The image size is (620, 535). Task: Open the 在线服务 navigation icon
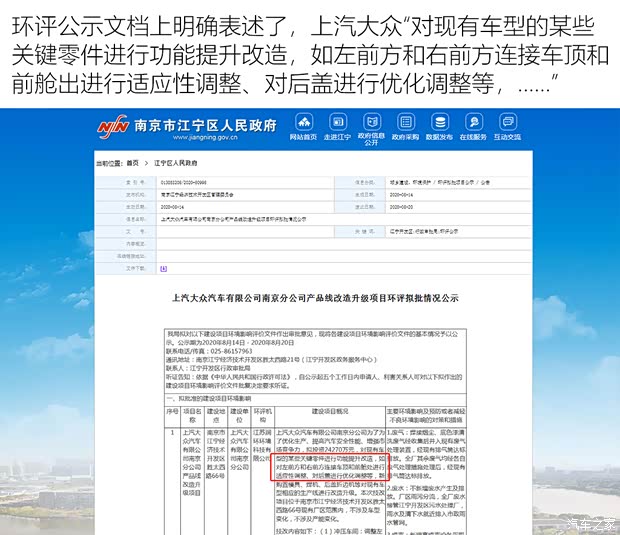474,122
